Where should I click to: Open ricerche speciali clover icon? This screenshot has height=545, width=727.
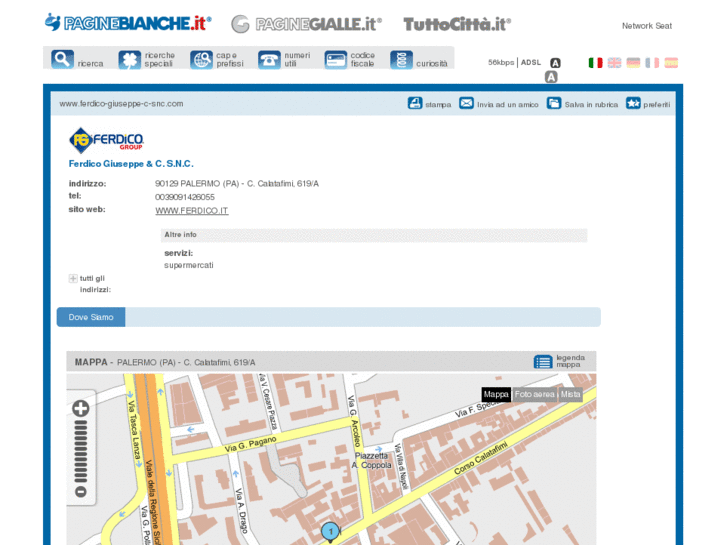click(129, 60)
